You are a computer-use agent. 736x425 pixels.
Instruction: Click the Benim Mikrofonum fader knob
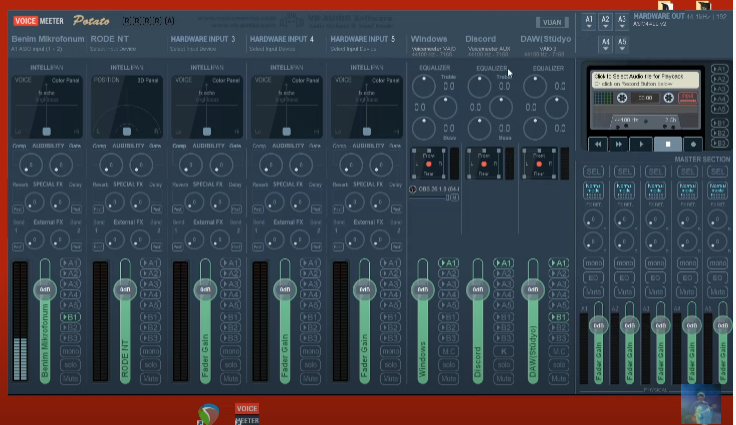point(45,289)
